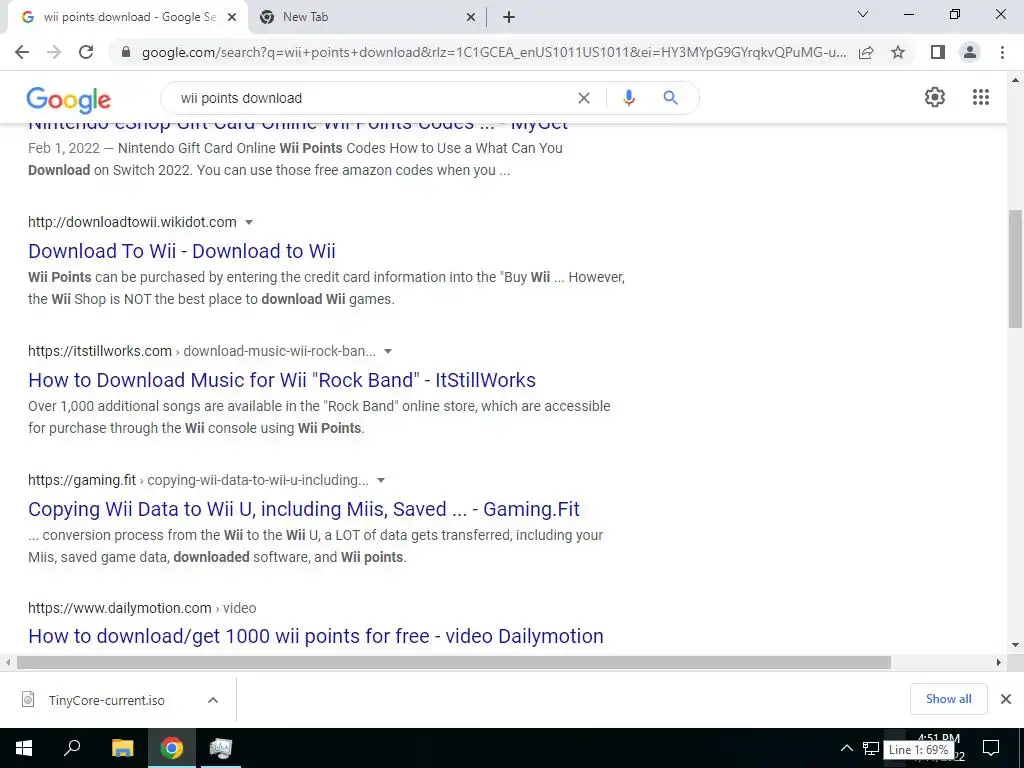Go to Google home via the logo

click(69, 99)
